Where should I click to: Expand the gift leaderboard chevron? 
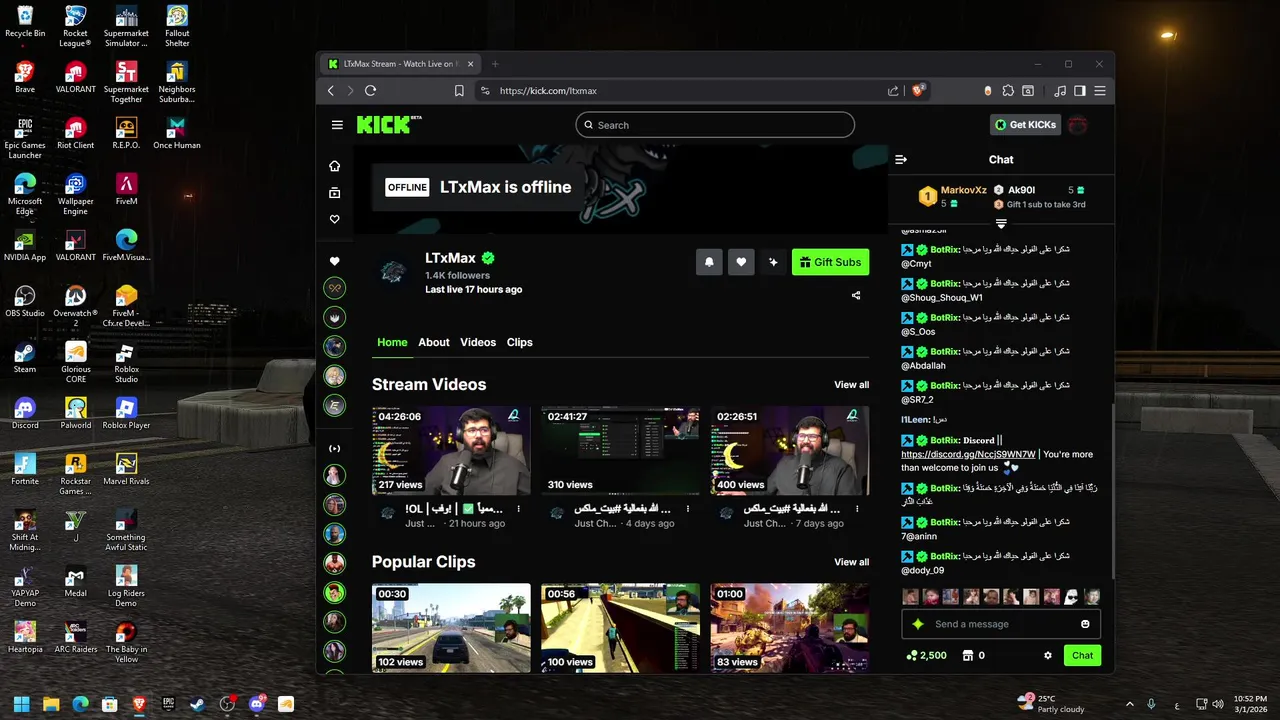tap(1001, 224)
